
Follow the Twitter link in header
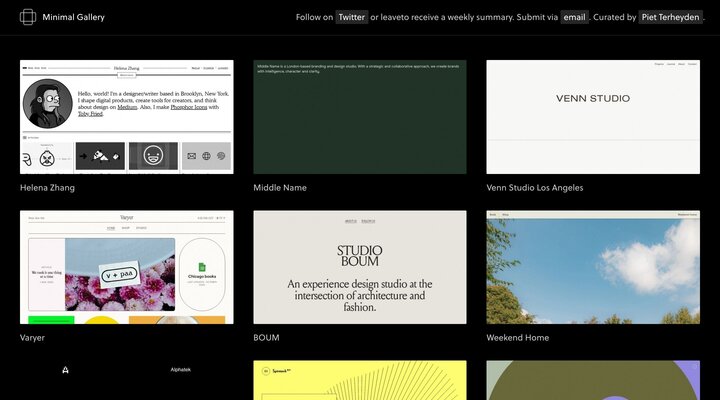click(351, 17)
